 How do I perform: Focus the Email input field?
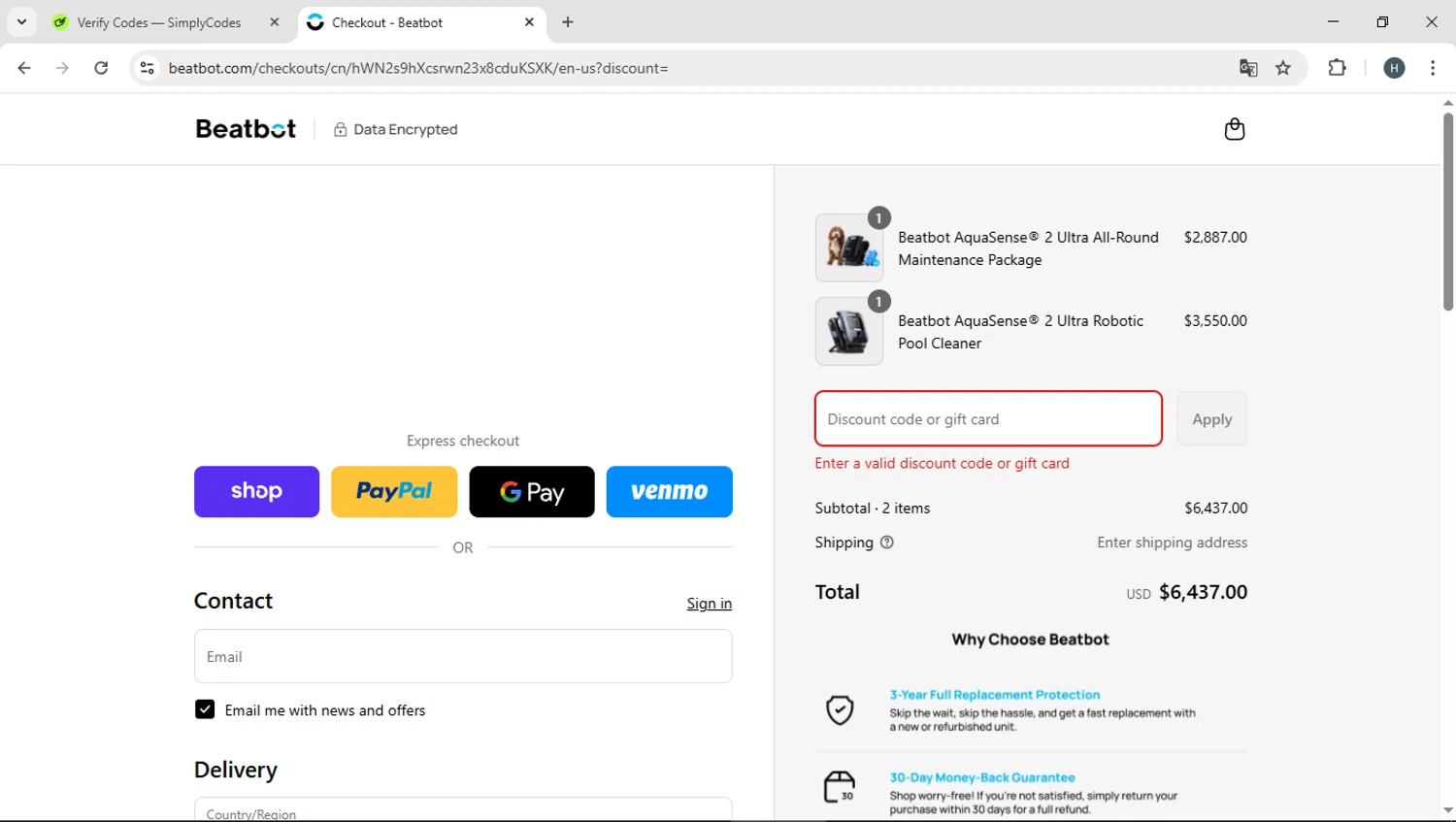click(x=463, y=656)
